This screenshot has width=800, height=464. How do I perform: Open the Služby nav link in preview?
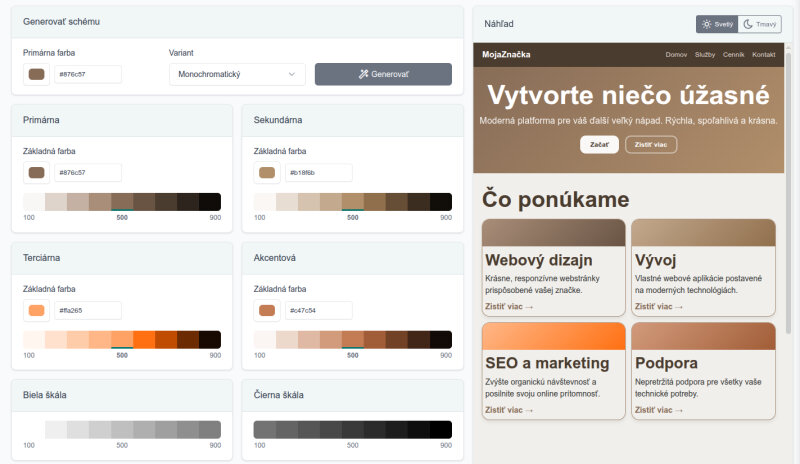(705, 55)
